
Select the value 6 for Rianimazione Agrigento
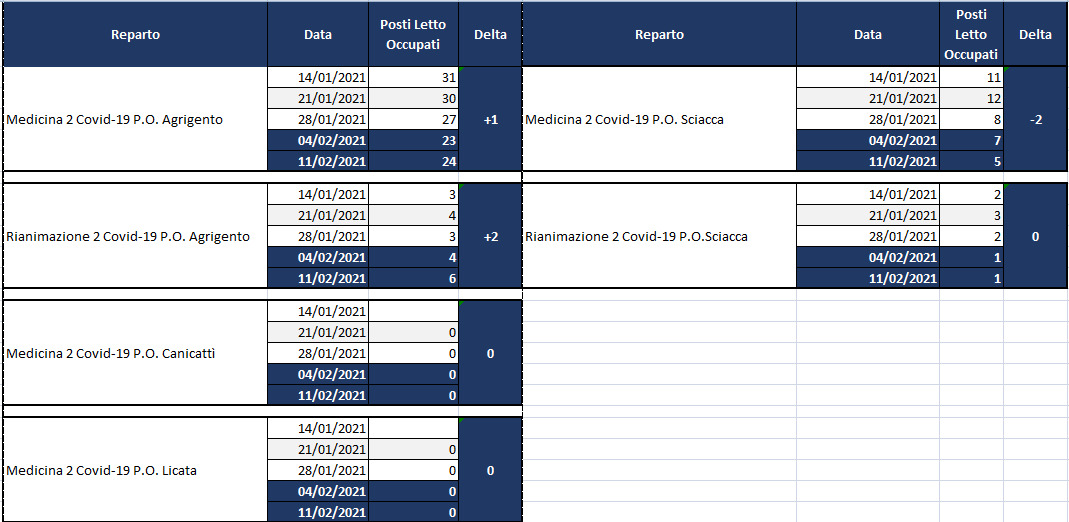[414, 279]
